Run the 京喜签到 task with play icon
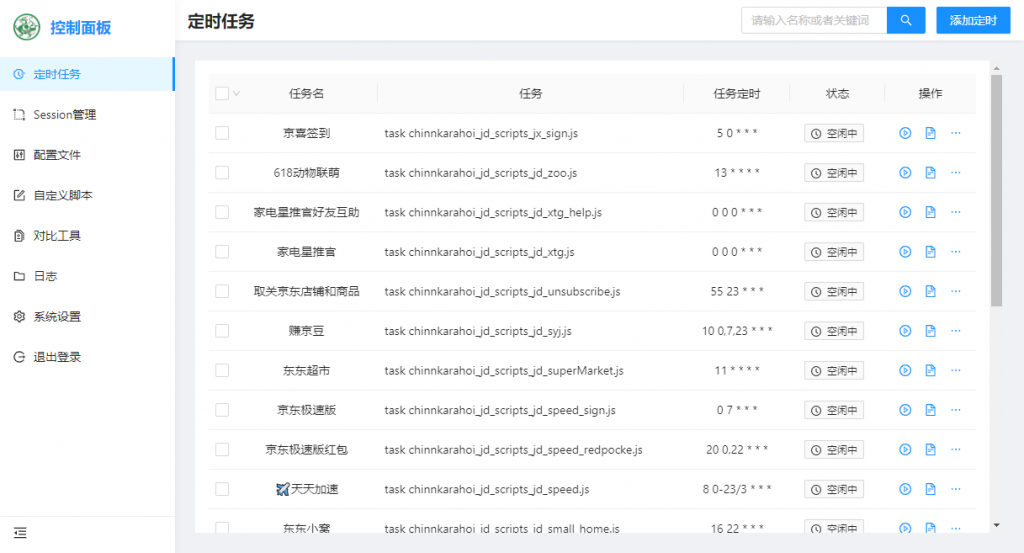Screen dimensions: 1024x553 (905, 133)
